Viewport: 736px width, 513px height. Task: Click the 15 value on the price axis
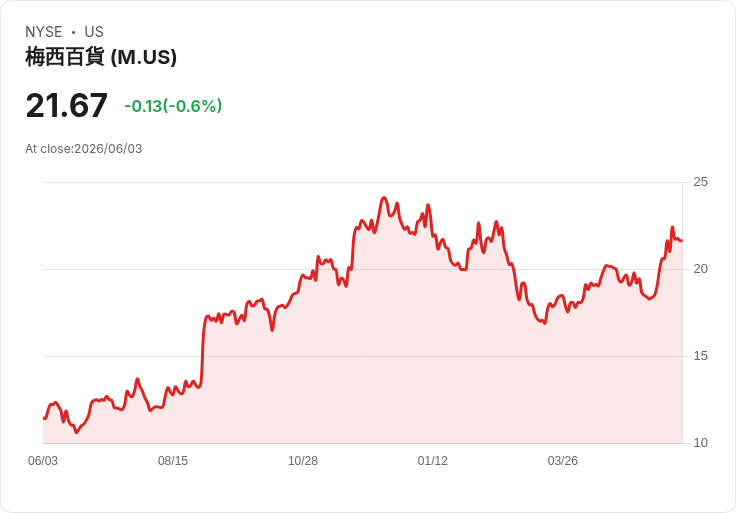coord(700,356)
